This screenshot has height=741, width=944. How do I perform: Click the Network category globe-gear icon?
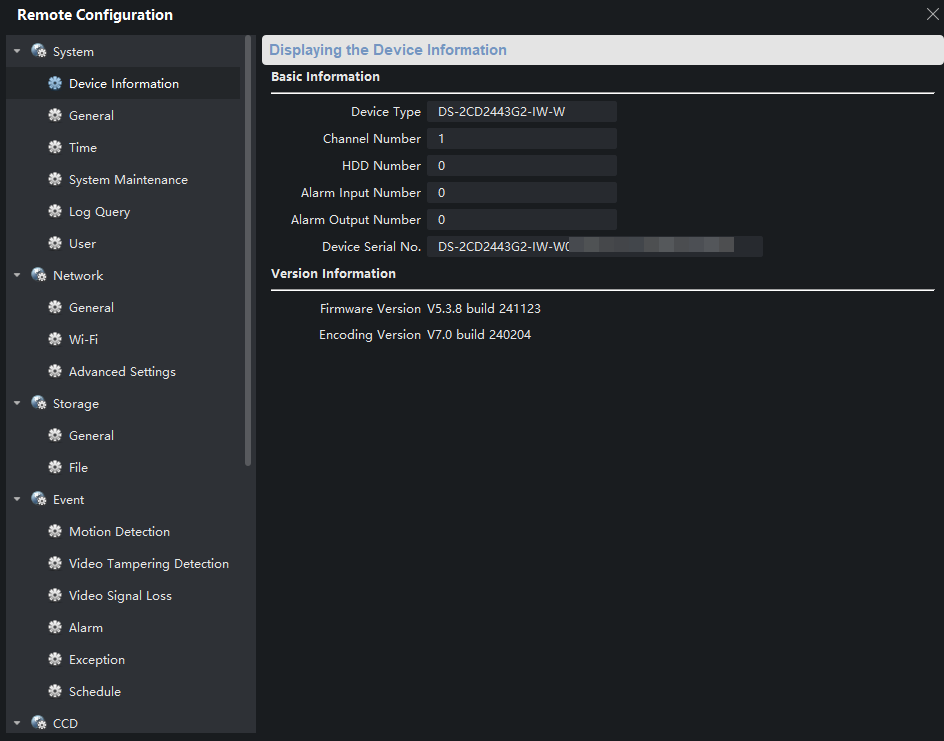[x=39, y=276]
